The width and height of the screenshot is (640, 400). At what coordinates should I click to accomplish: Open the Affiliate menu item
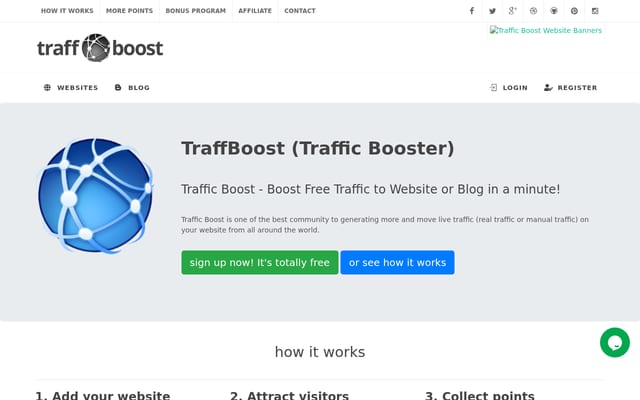255,11
